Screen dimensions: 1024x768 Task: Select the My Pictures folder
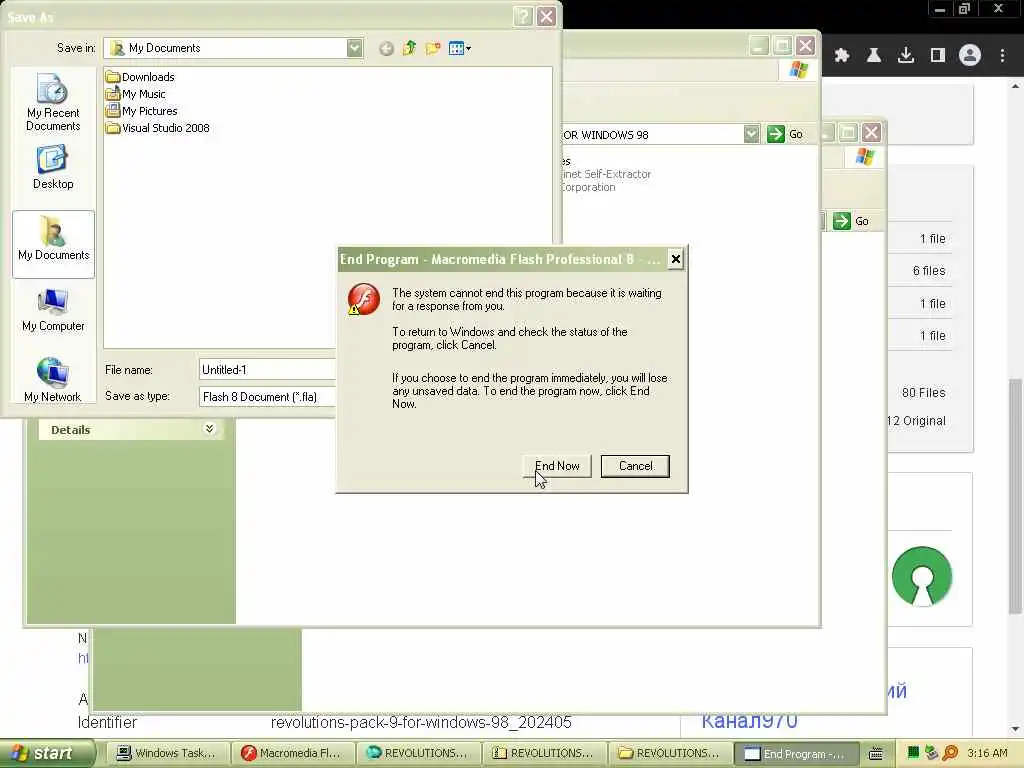click(142, 111)
